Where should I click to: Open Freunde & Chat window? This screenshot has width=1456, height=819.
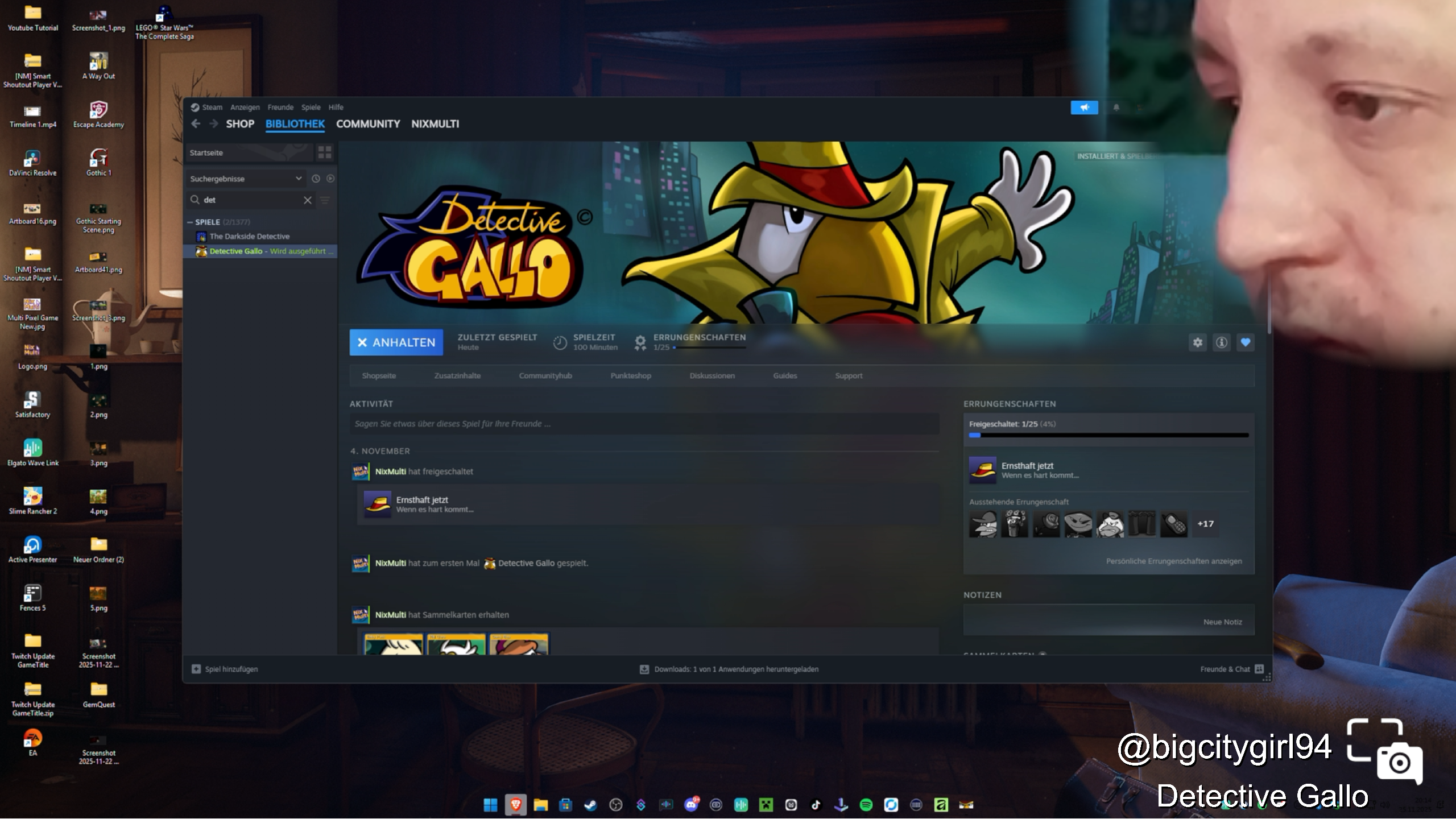tap(1231, 669)
